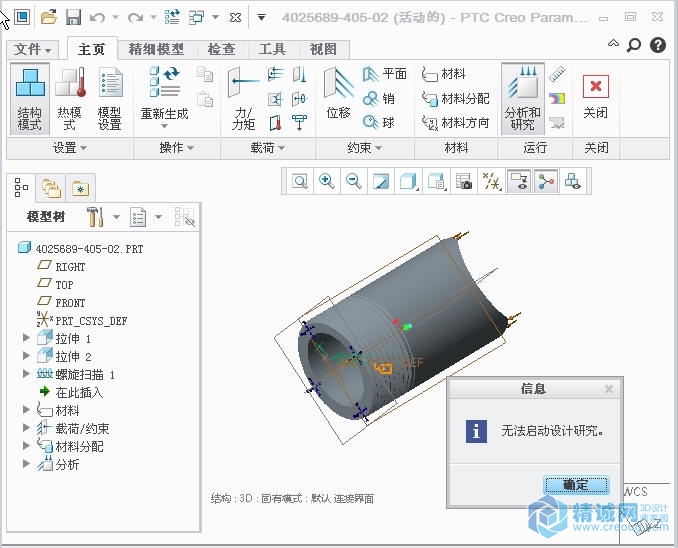678x548 pixels.
Task: Switch to the 精细模型 refine model tab
Action: coord(156,49)
